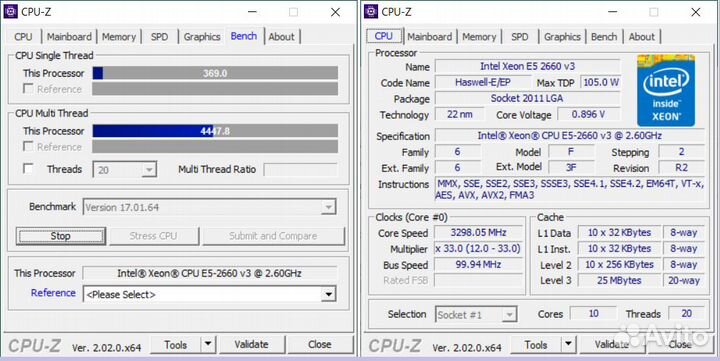Open About tab in left window
The height and width of the screenshot is (361, 720).
(281, 37)
